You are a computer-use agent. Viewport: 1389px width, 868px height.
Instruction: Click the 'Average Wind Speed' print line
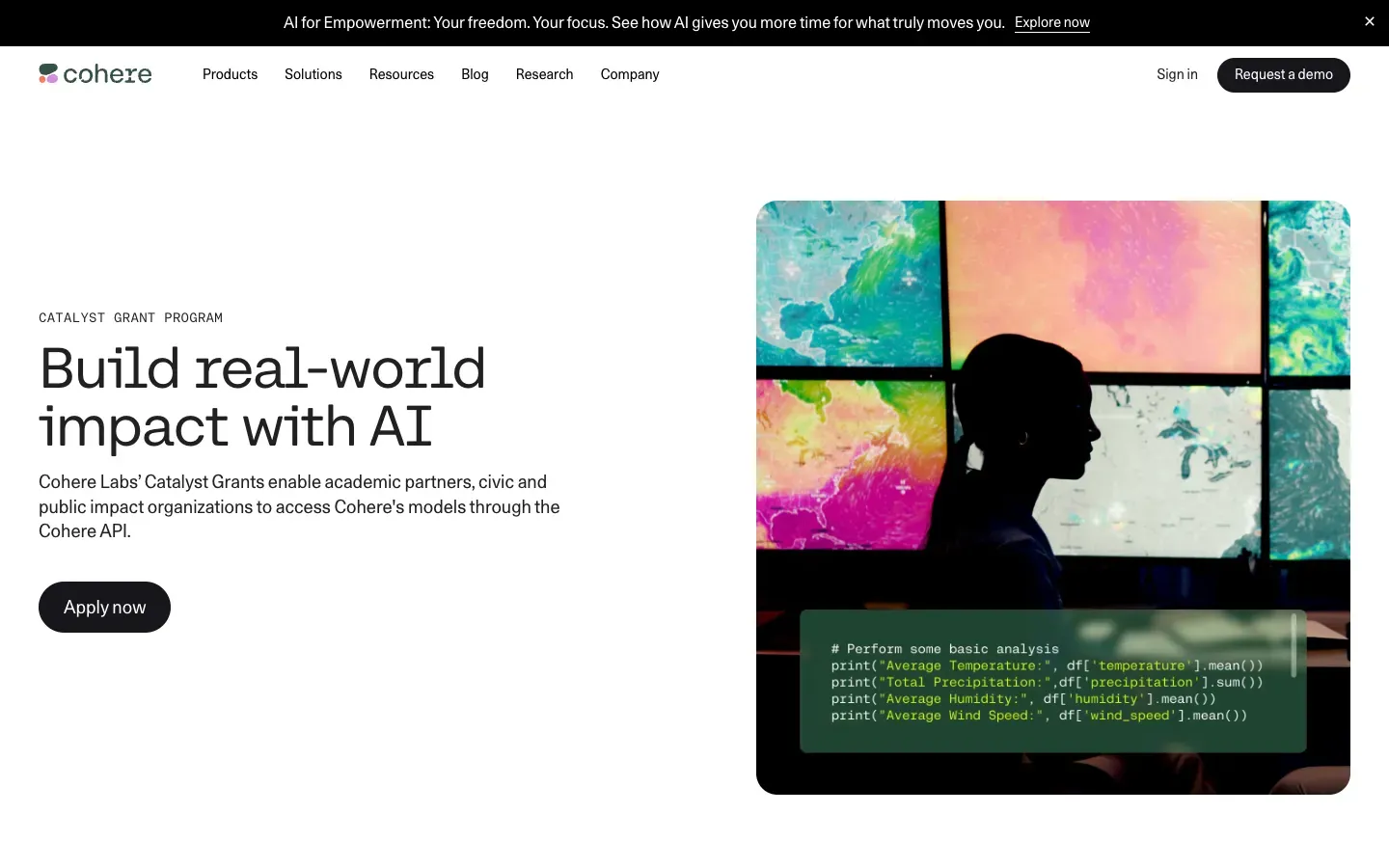click(x=1039, y=716)
